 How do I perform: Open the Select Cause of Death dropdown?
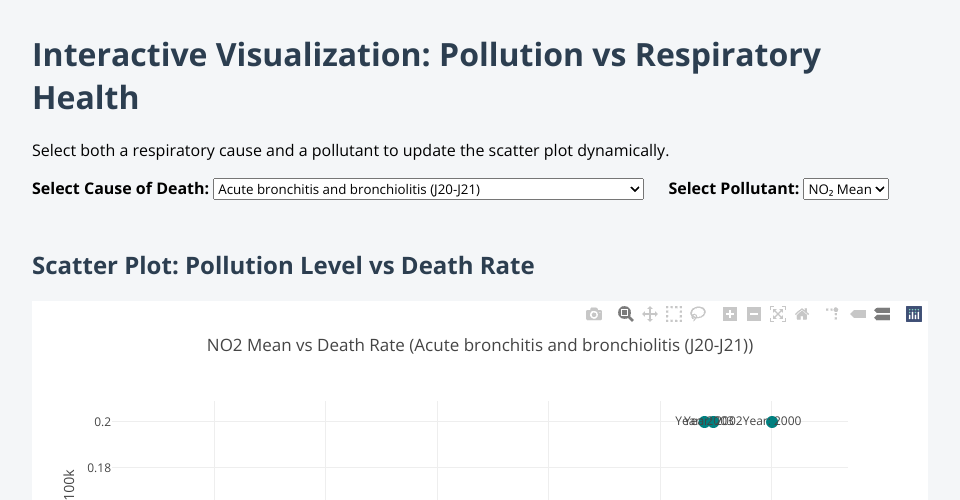[428, 188]
